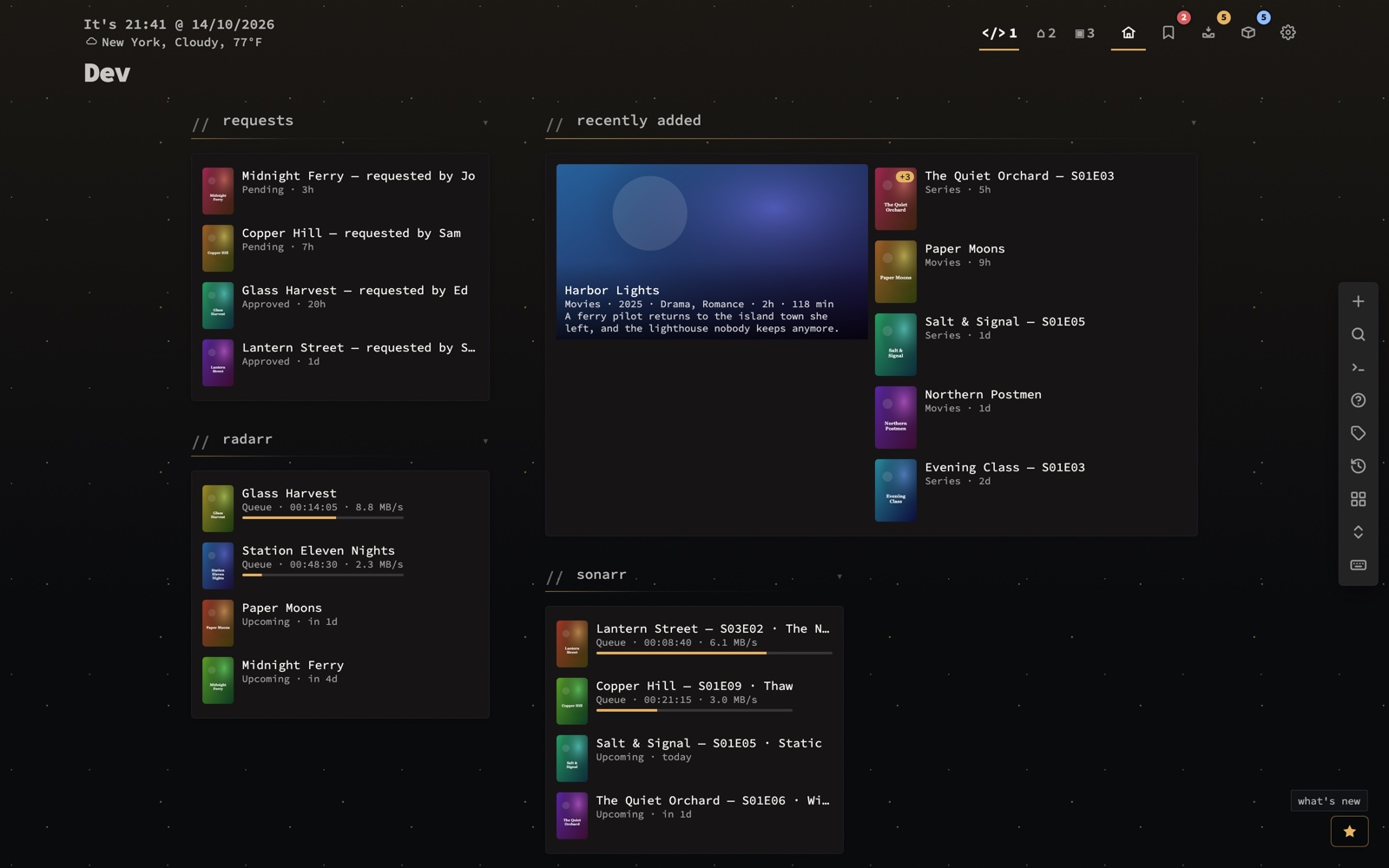This screenshot has width=1389, height=868.
Task: Collapse the recently added section arrow
Action: point(1193,122)
